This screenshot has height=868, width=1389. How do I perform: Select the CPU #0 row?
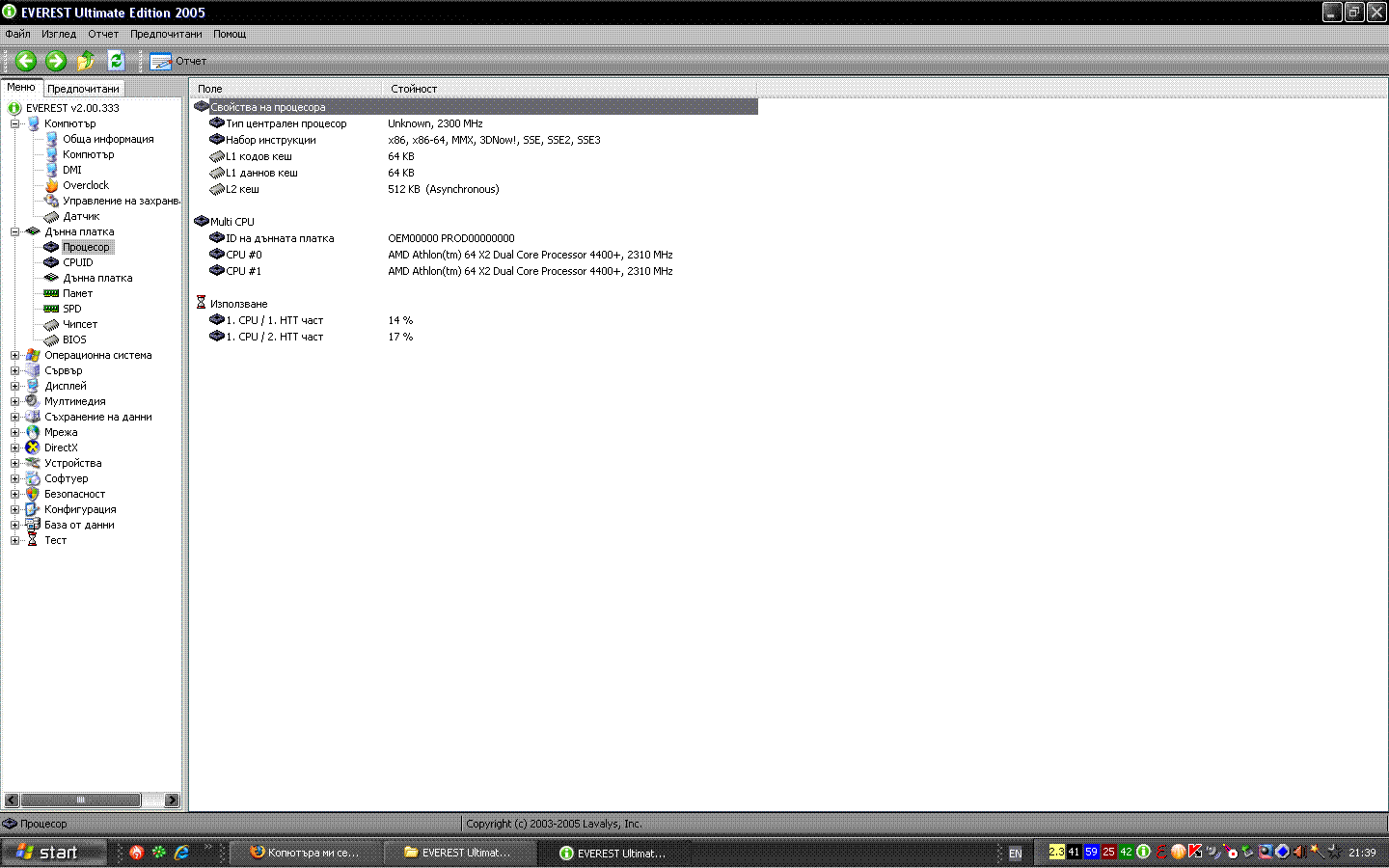click(x=476, y=255)
